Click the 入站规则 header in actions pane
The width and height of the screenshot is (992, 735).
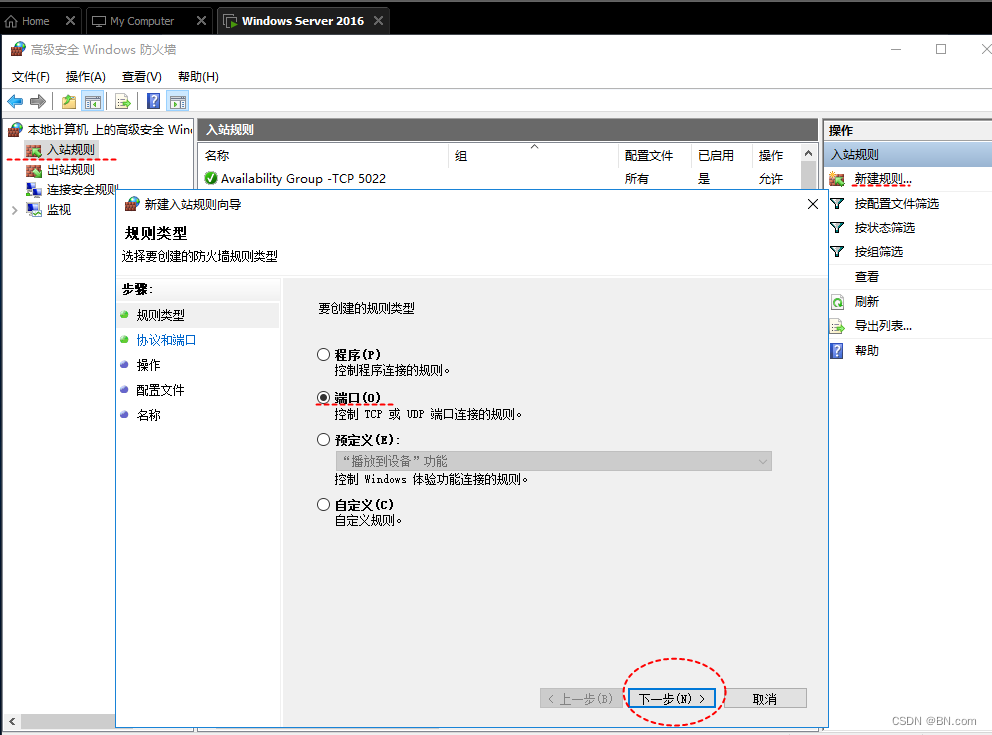pos(908,154)
